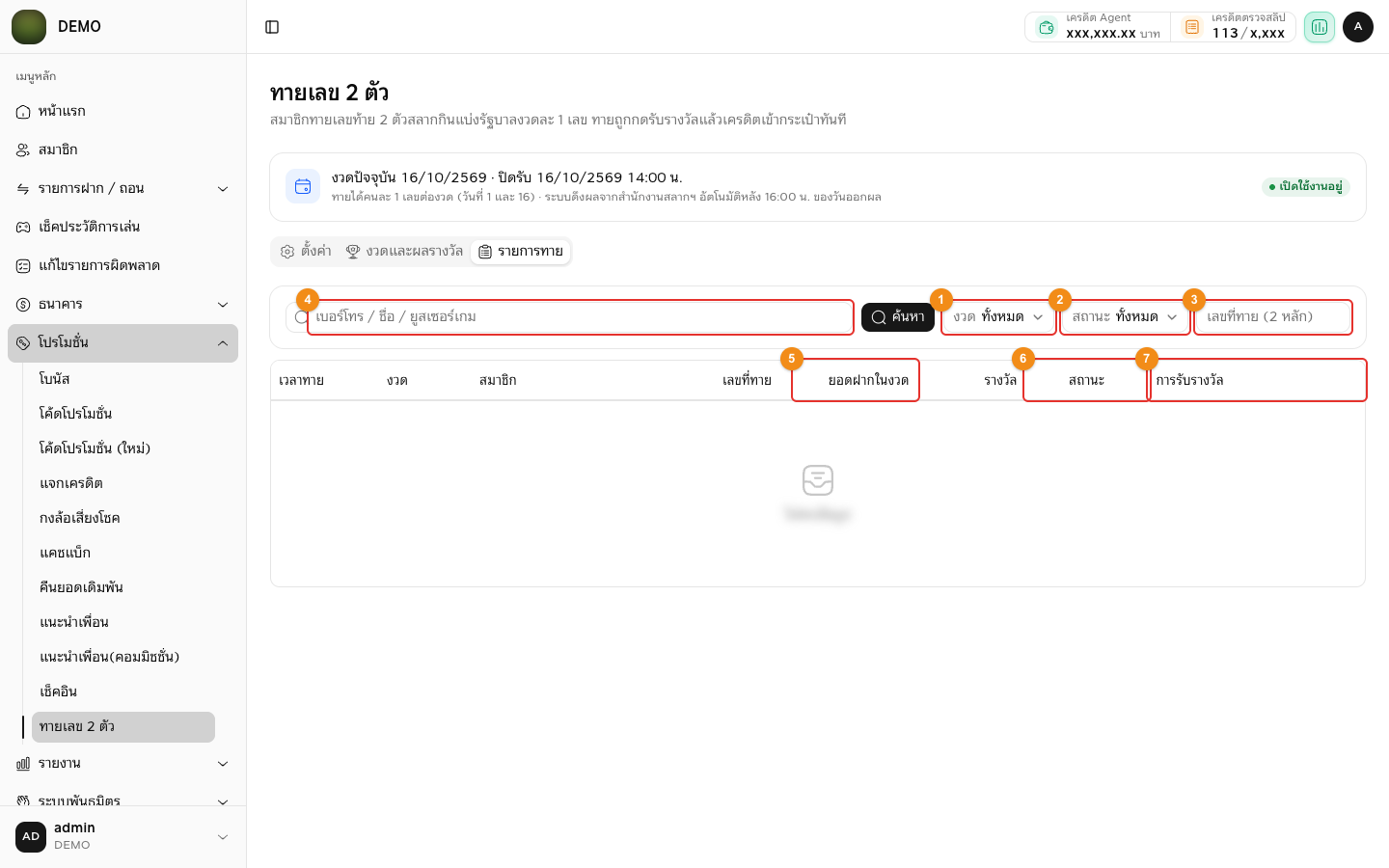Open โค้ดโปรโมชั่น (ใหม่) submenu item
1389x868 pixels.
[x=123, y=448]
